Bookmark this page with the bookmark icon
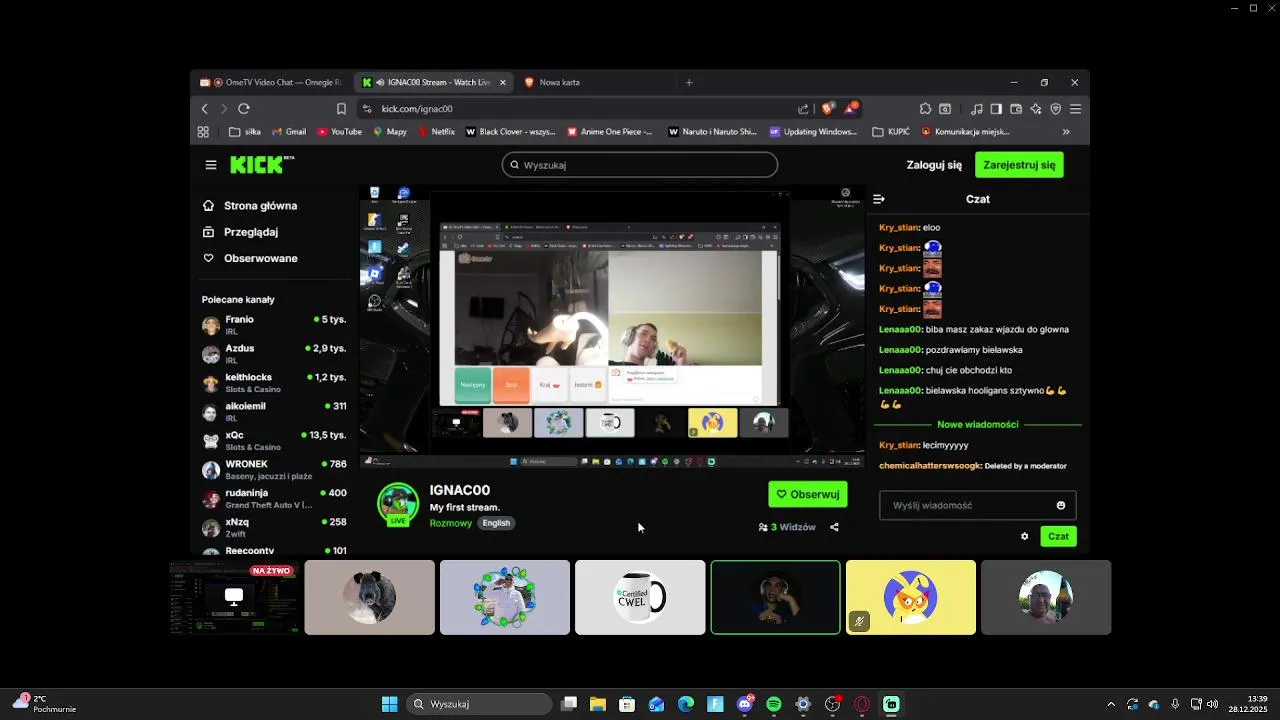This screenshot has width=1280, height=720. [341, 109]
